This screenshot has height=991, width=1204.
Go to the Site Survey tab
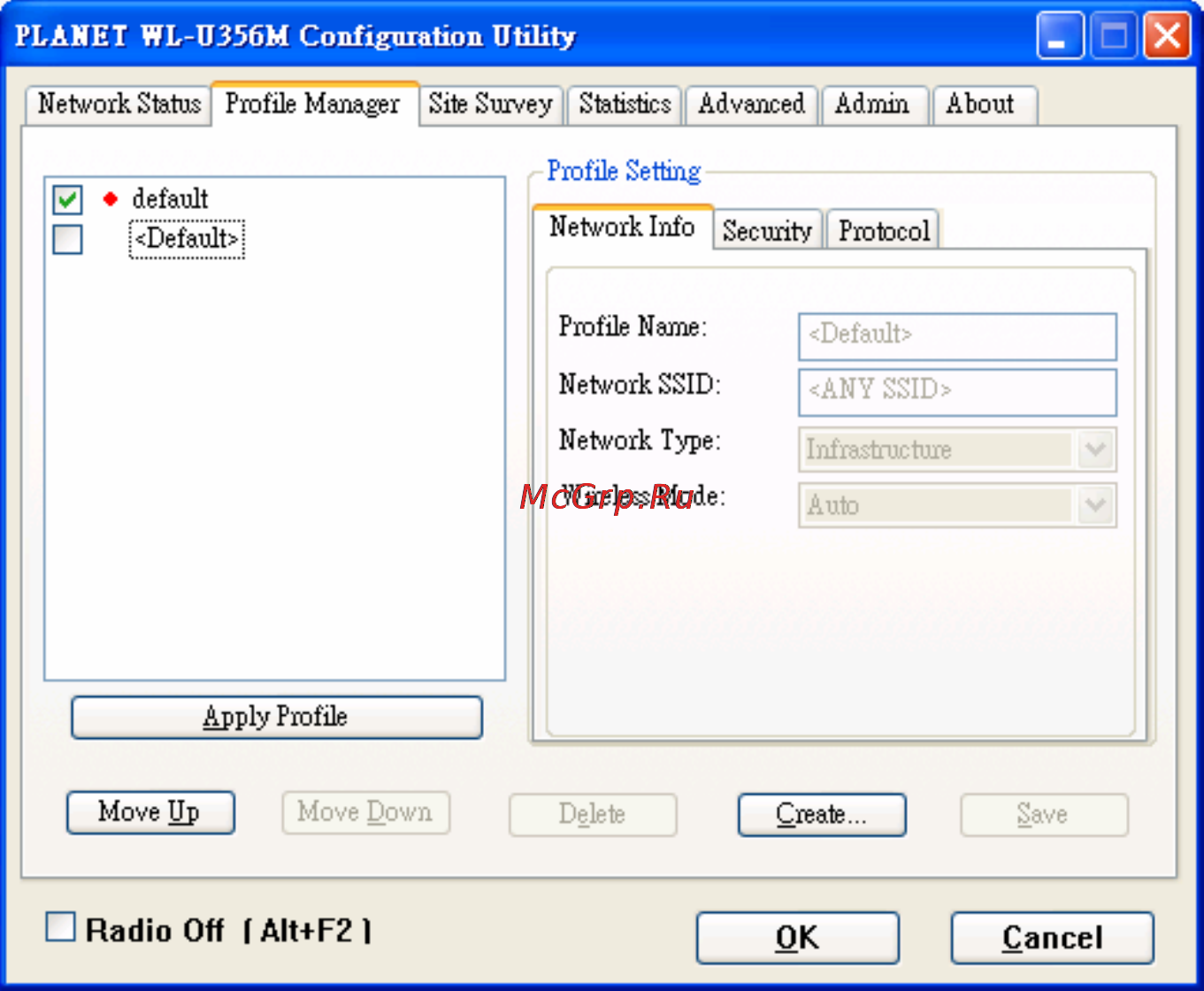pyautogui.click(x=490, y=104)
